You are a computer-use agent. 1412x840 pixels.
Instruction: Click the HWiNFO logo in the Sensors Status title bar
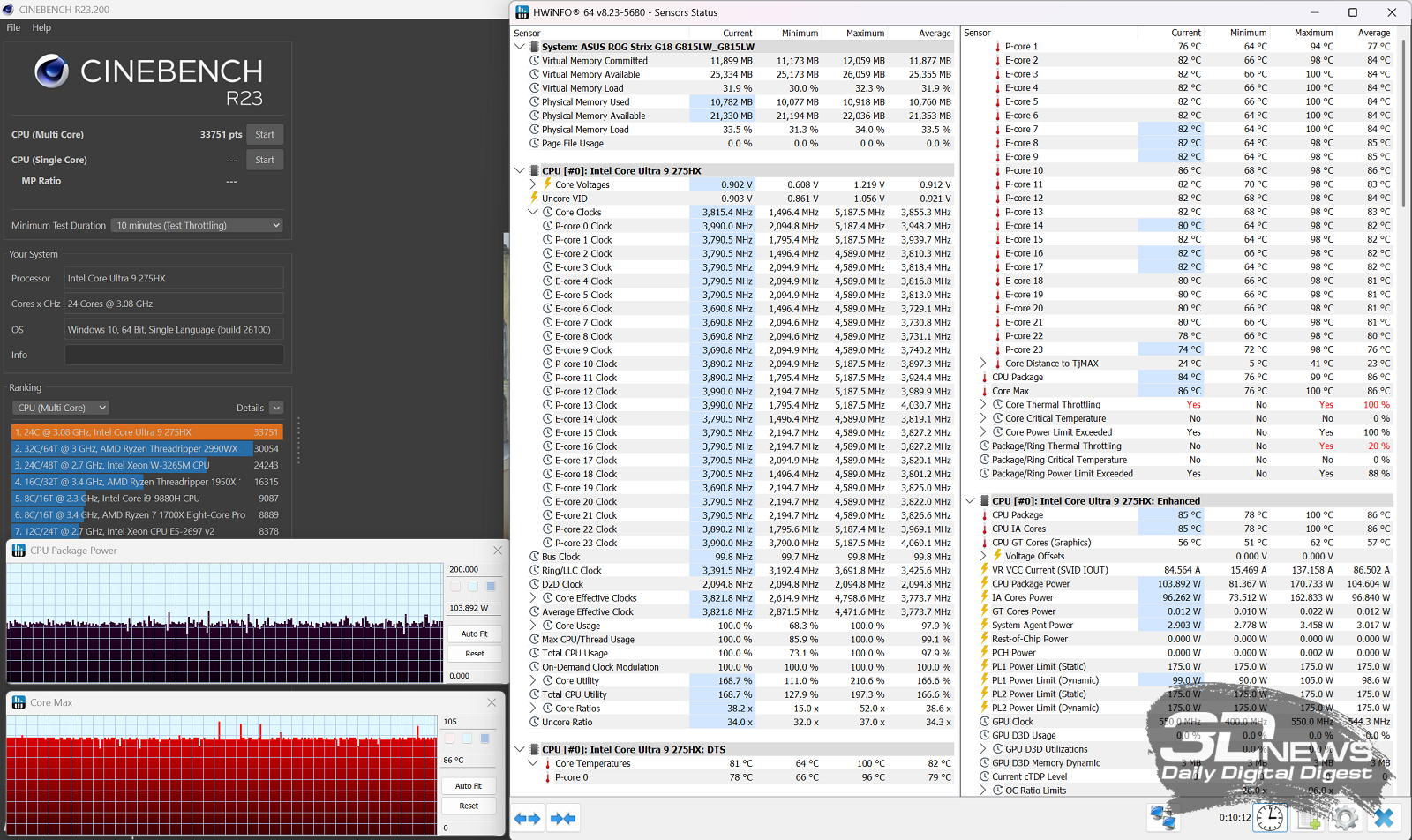coord(522,12)
